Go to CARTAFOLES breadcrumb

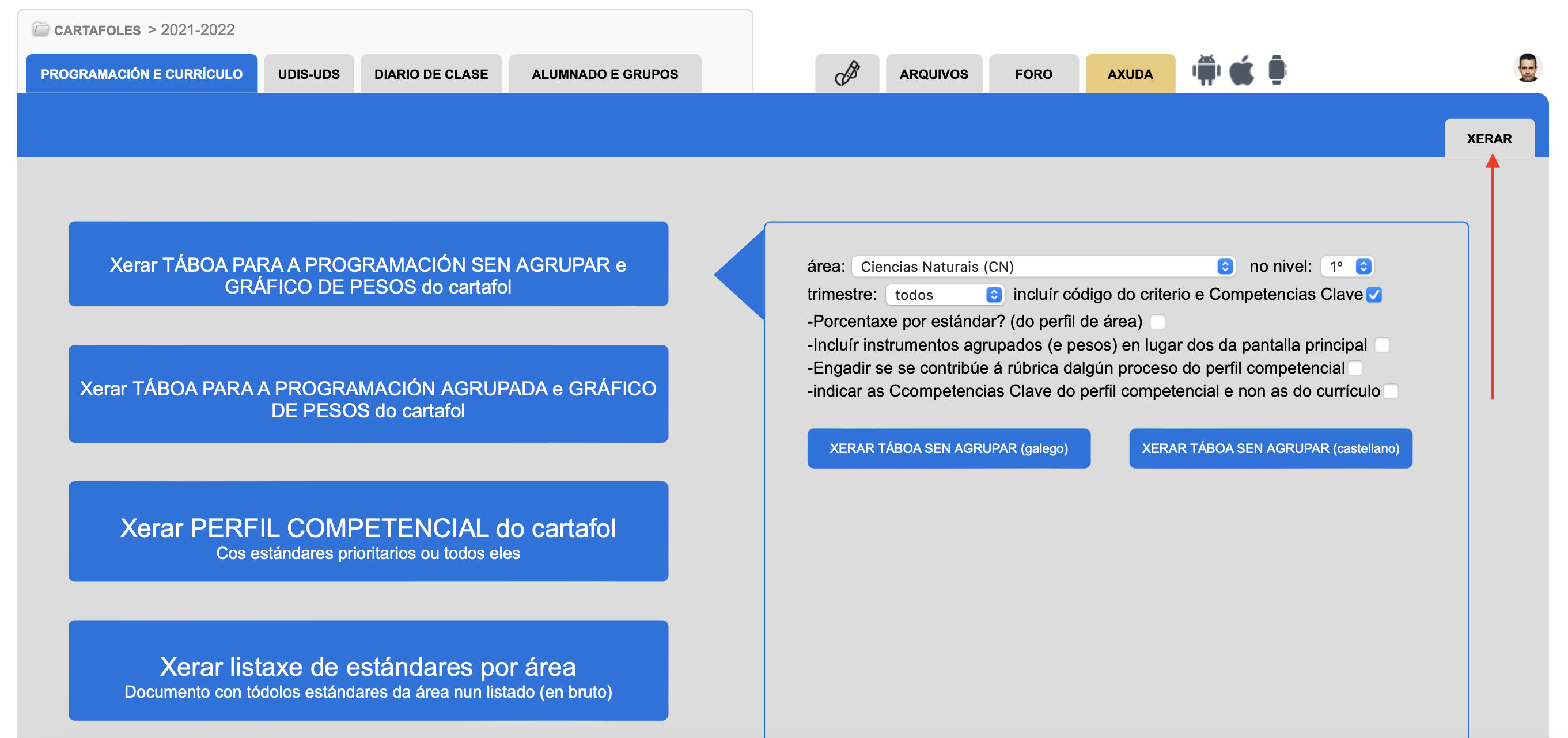[x=97, y=30]
